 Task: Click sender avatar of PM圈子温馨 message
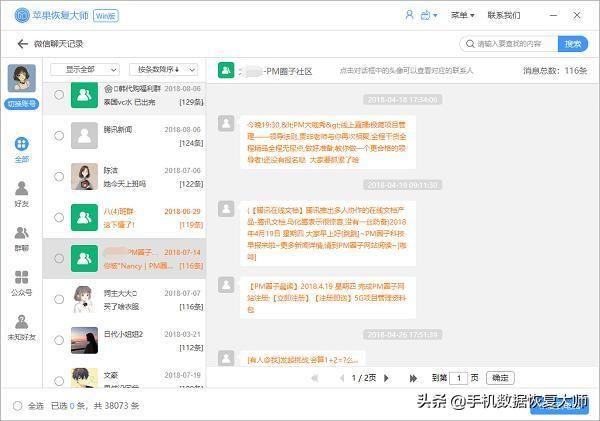[x=226, y=284]
